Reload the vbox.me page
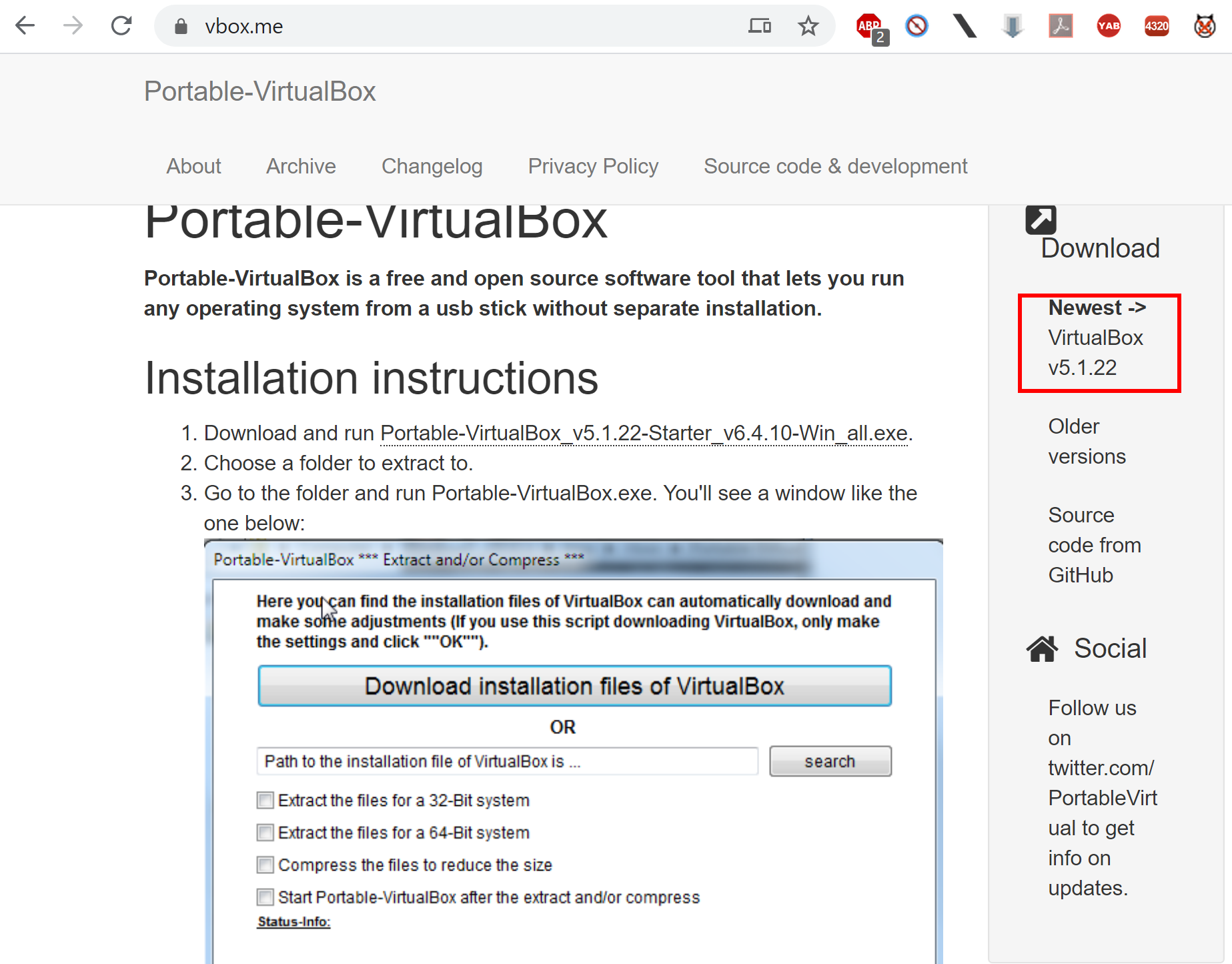Viewport: 1232px width, 964px height. 121,26
